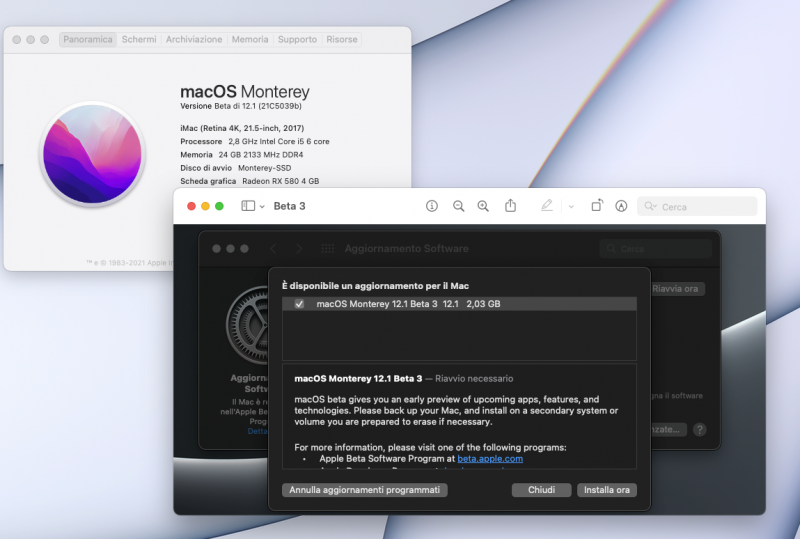Maximize the Beta 3 Preview window
This screenshot has height=539, width=800.
219,206
